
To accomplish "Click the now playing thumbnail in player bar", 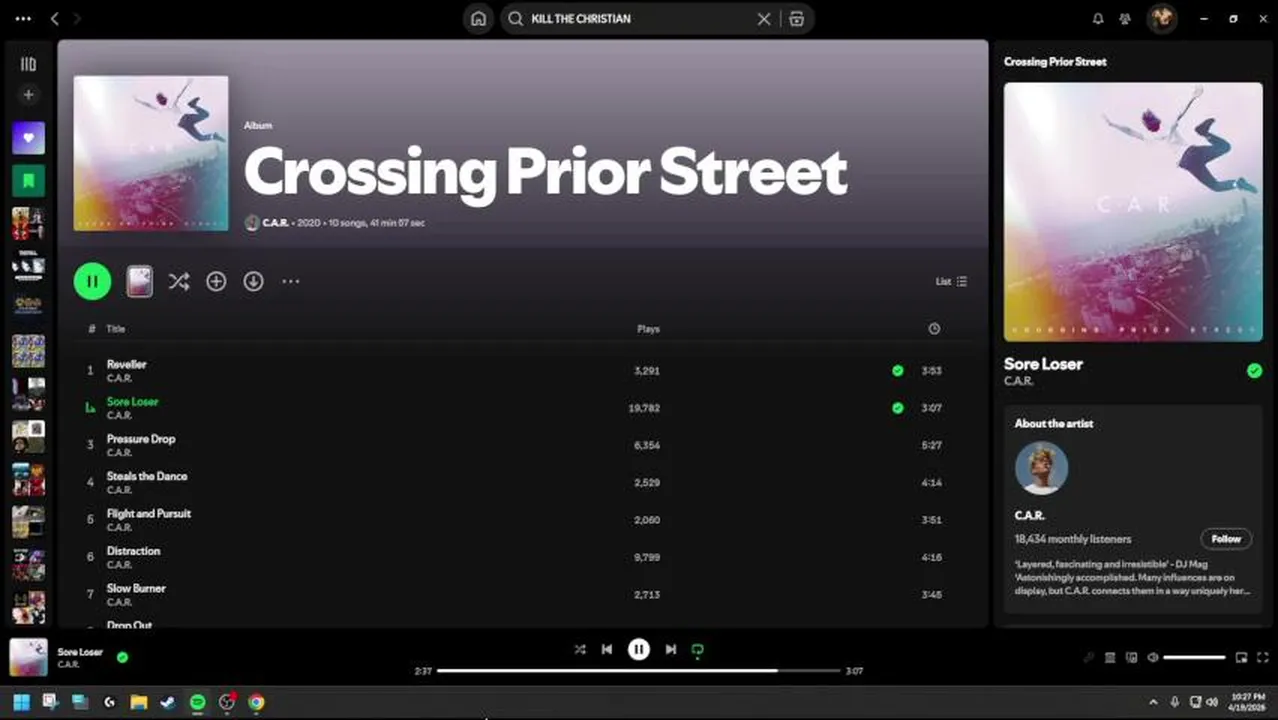I will tap(29, 657).
